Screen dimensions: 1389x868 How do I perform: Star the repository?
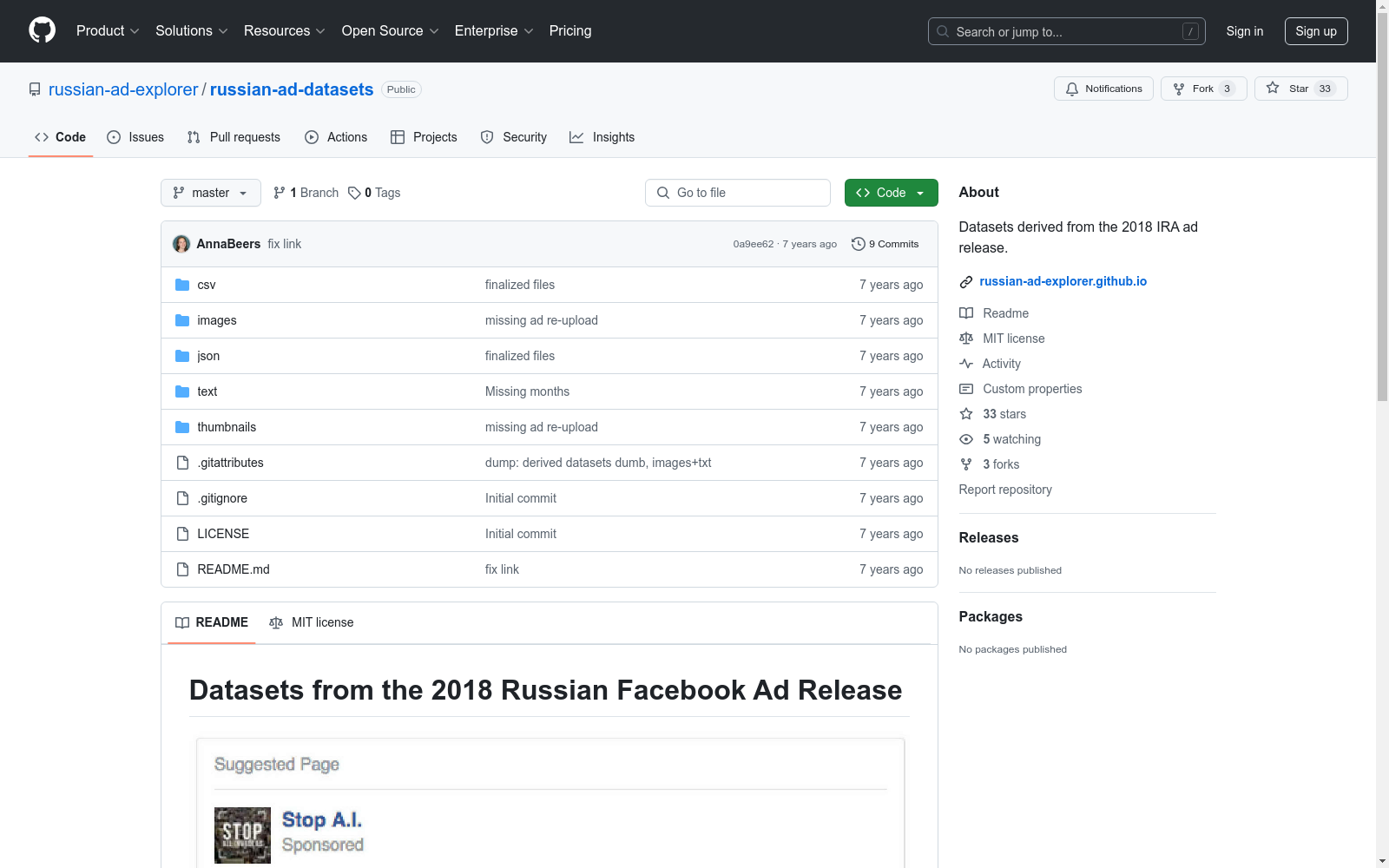1300,89
